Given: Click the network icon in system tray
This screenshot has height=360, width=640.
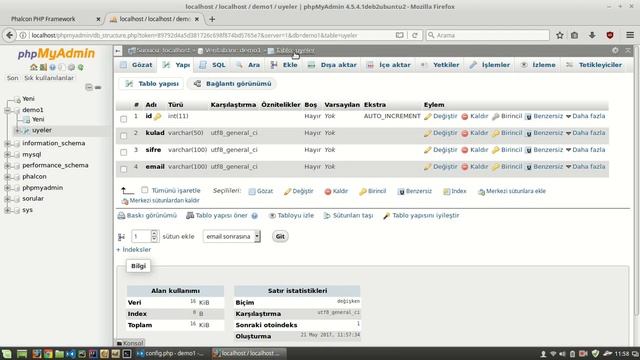Looking at the screenshot, I should pyautogui.click(x=553, y=353).
